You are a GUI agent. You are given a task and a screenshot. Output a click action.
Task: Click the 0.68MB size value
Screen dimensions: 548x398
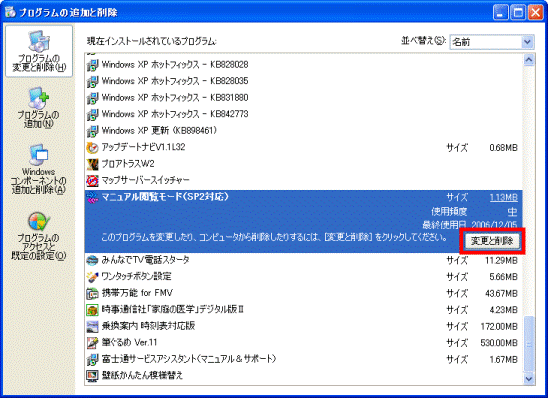click(503, 148)
